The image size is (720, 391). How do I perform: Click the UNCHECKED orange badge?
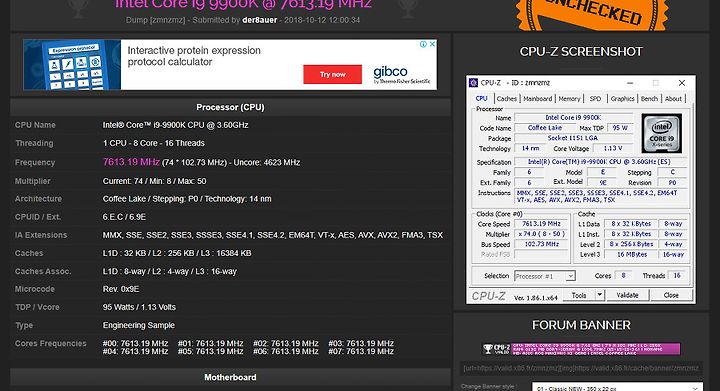click(x=592, y=14)
